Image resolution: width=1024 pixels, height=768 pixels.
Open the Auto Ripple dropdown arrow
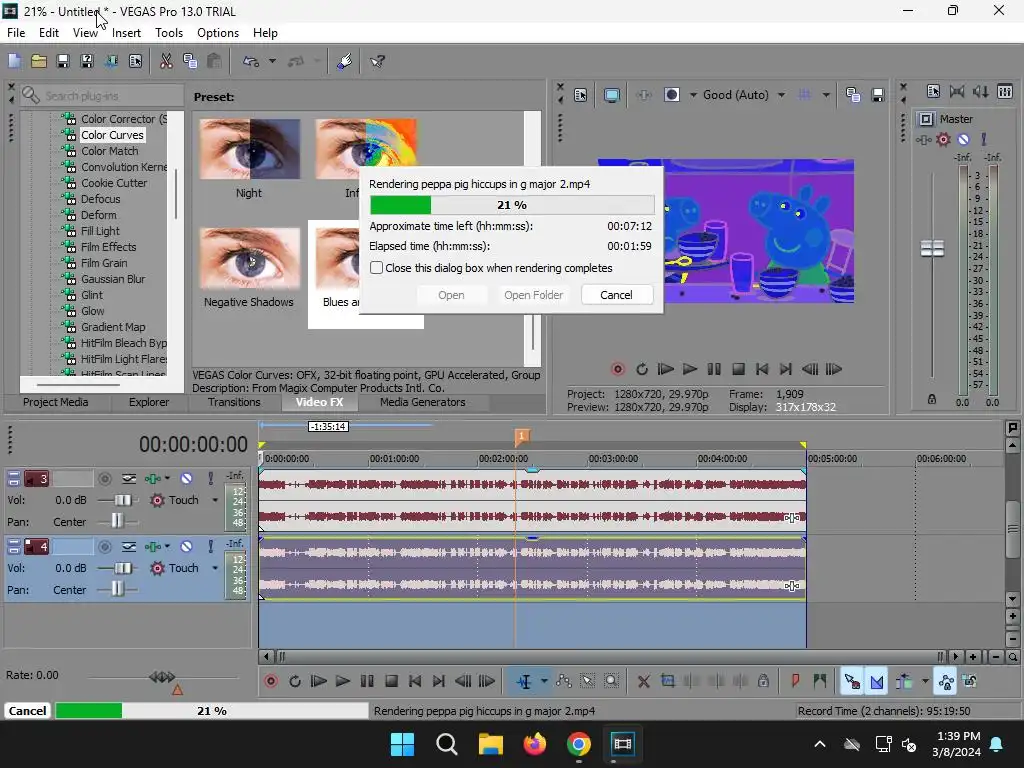pos(925,681)
